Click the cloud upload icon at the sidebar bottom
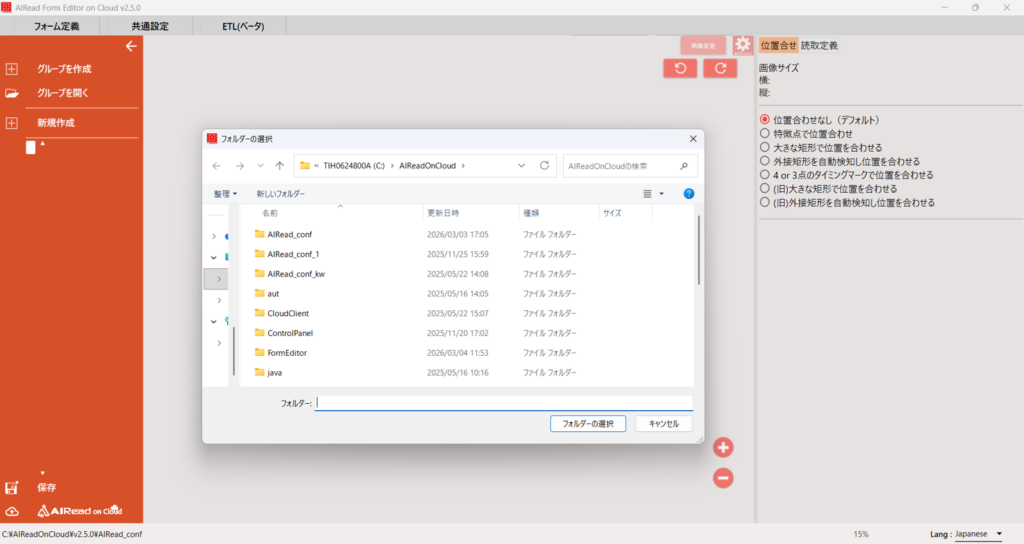Screen dimensions: 1024x544 [x=12, y=511]
